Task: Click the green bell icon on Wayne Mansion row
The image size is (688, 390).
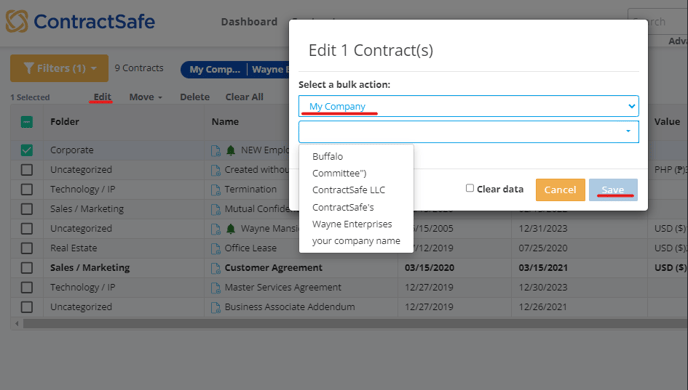Action: coord(230,229)
